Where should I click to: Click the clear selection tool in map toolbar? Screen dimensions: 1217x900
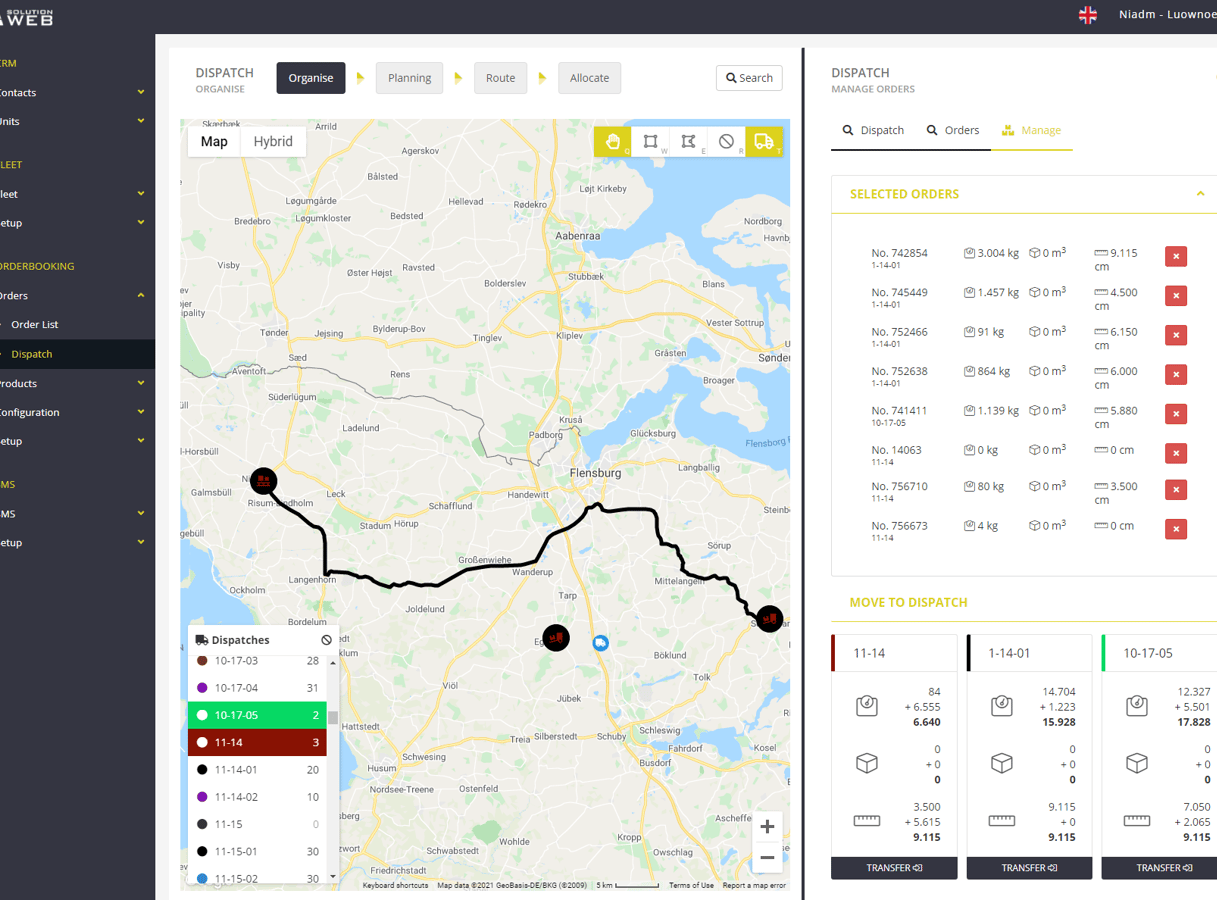click(x=726, y=142)
